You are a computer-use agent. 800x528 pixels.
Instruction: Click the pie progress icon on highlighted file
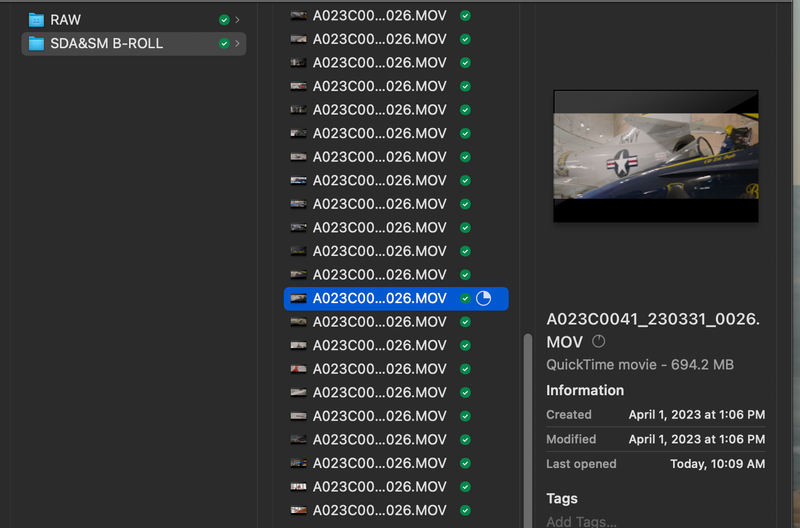click(x=484, y=298)
